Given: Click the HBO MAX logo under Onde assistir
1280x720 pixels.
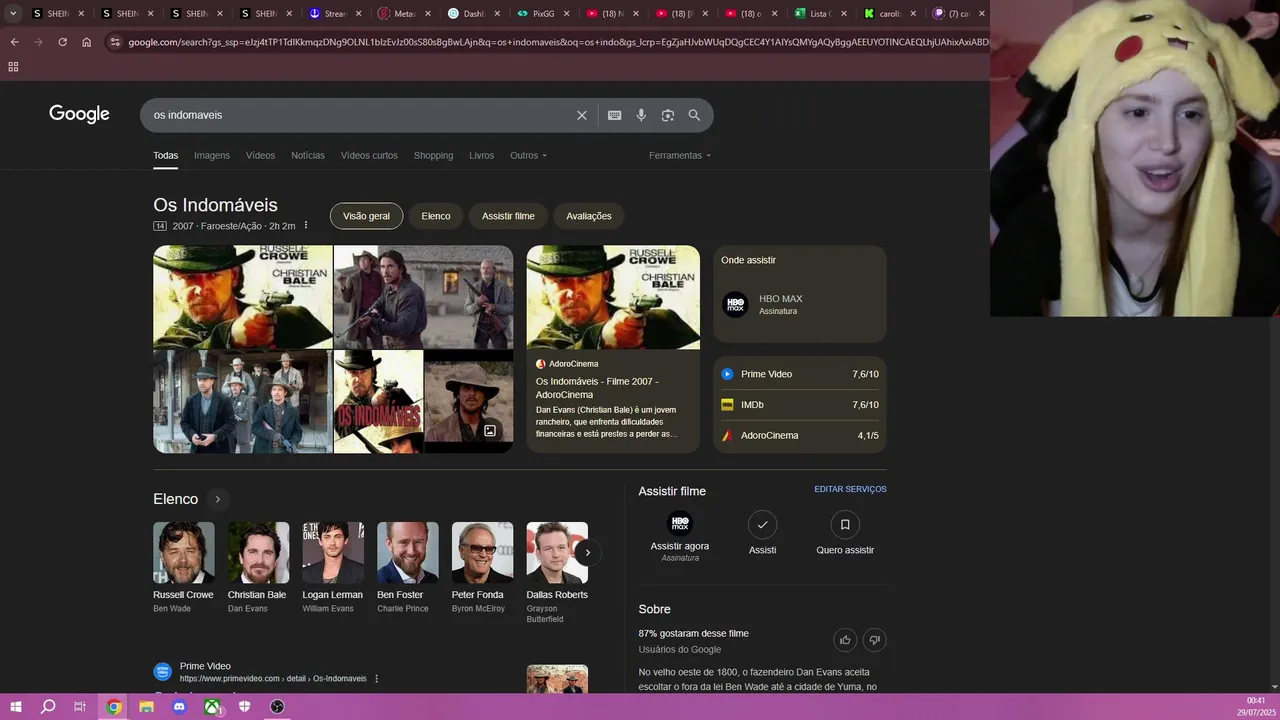Looking at the screenshot, I should pos(735,304).
